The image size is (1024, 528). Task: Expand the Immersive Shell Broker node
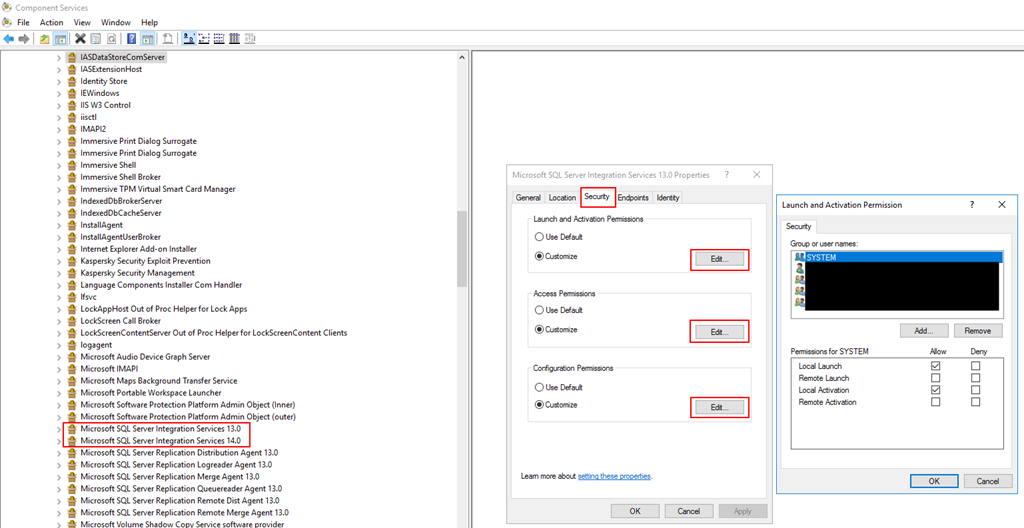coord(59,177)
